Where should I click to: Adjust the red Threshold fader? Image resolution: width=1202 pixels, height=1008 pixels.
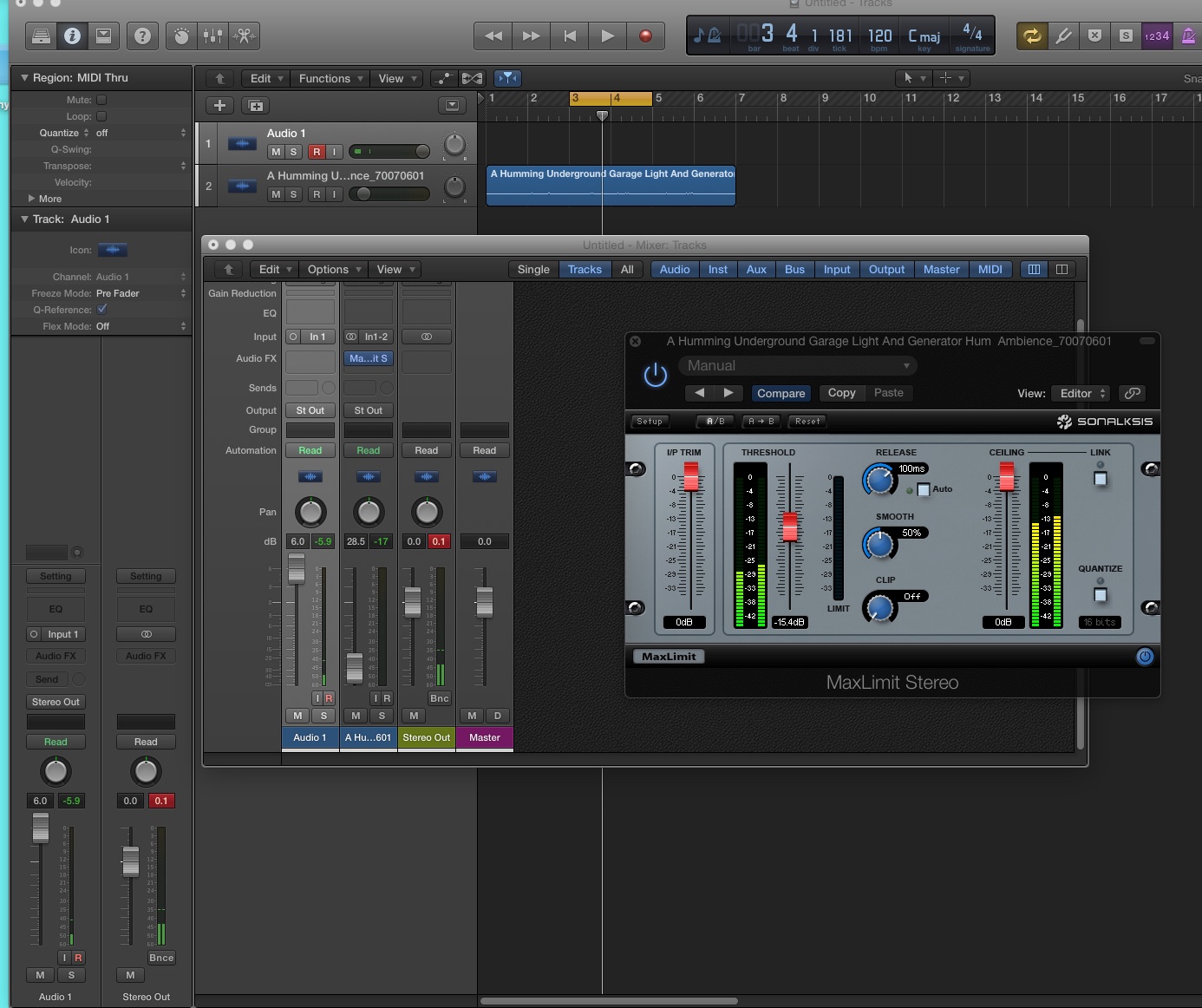(x=790, y=527)
